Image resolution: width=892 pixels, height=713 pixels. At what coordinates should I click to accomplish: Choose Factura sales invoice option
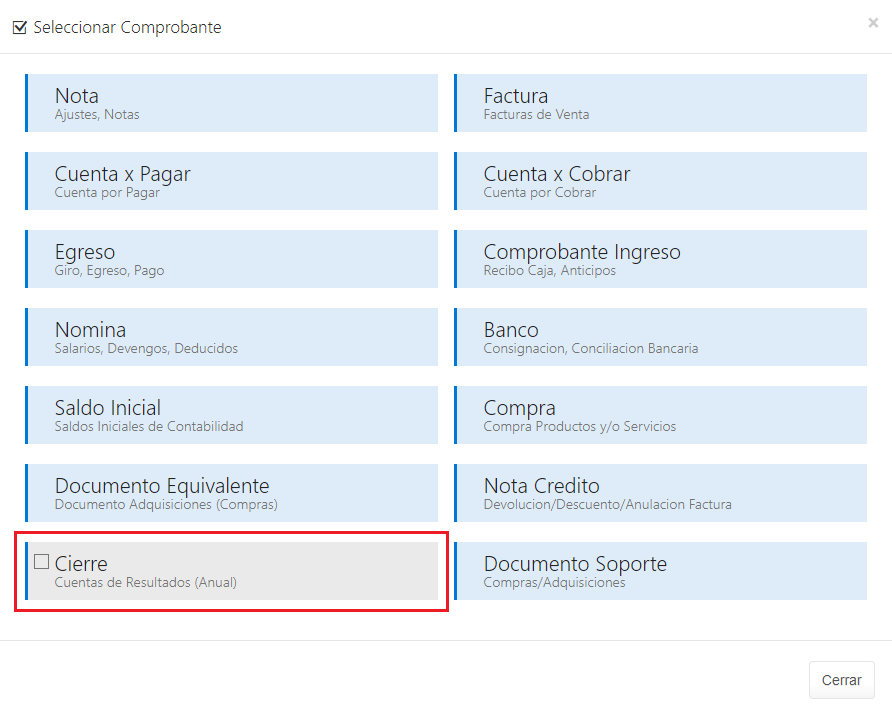660,103
